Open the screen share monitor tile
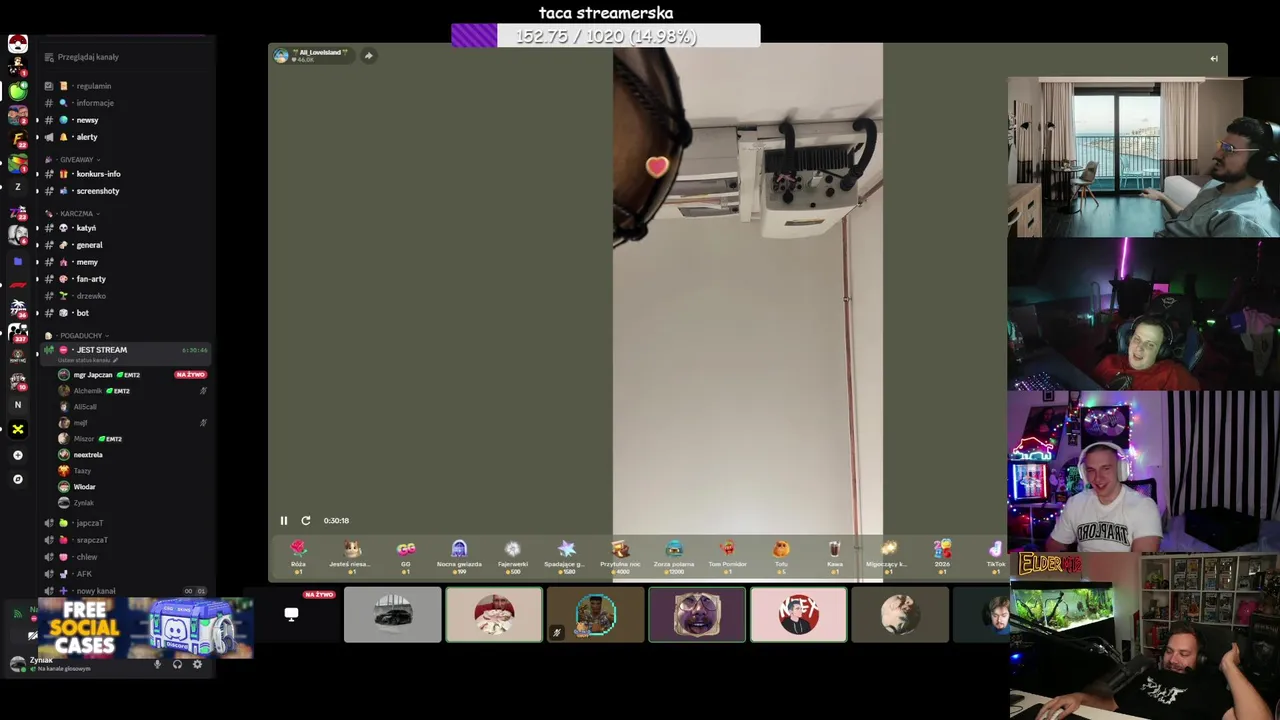This screenshot has height=720, width=1280. pos(291,614)
